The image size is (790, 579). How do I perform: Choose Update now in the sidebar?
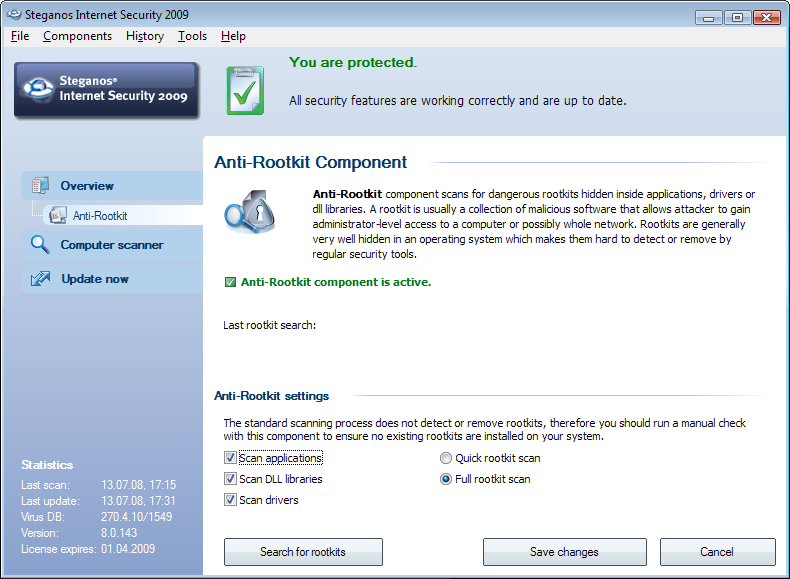tap(112, 279)
